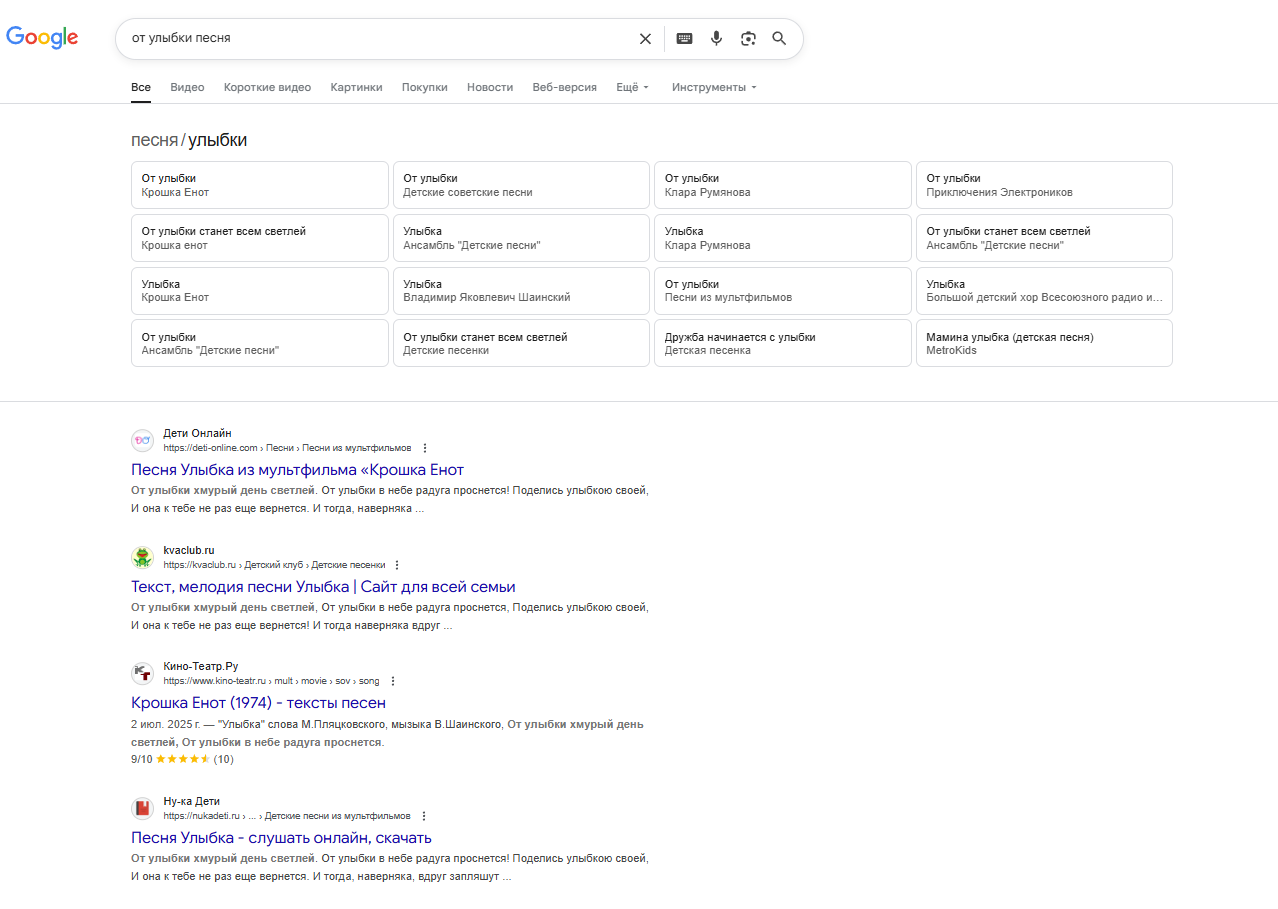Select Улыбка by Владимир Яковлевич Шаинский card
The height and width of the screenshot is (909, 1278).
(520, 290)
